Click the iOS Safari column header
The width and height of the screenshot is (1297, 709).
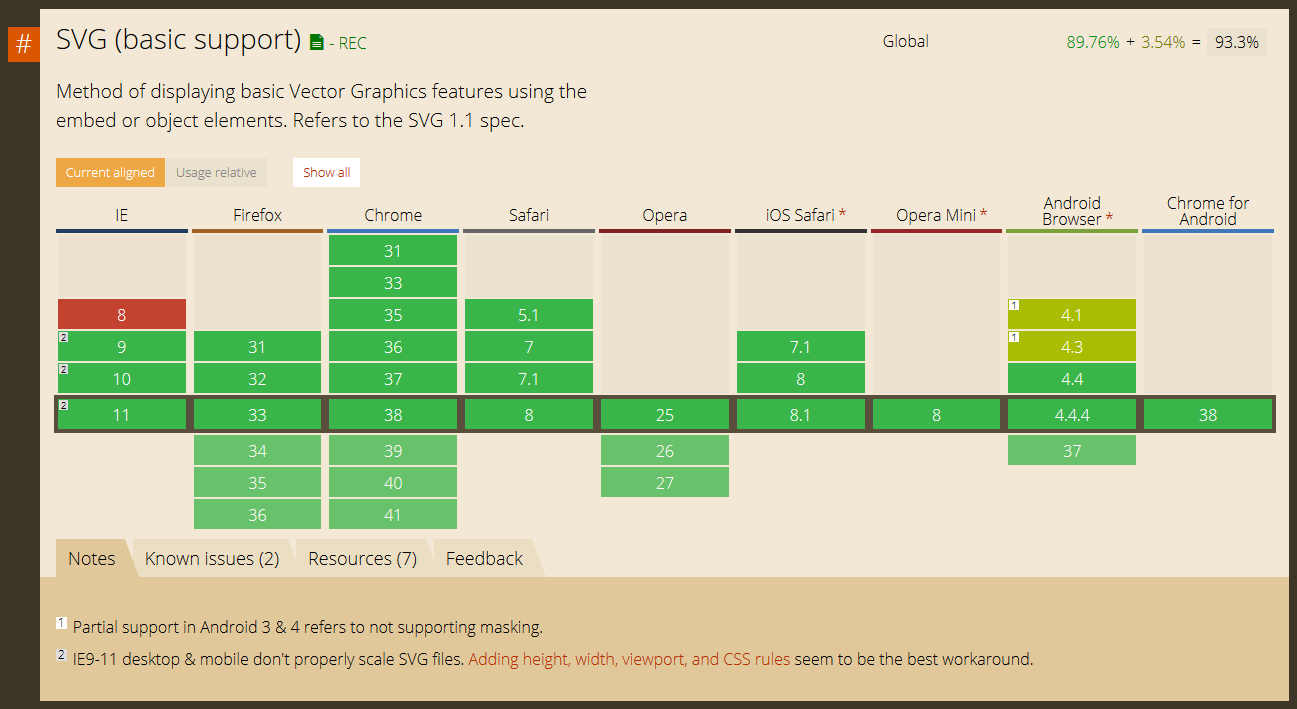801,215
